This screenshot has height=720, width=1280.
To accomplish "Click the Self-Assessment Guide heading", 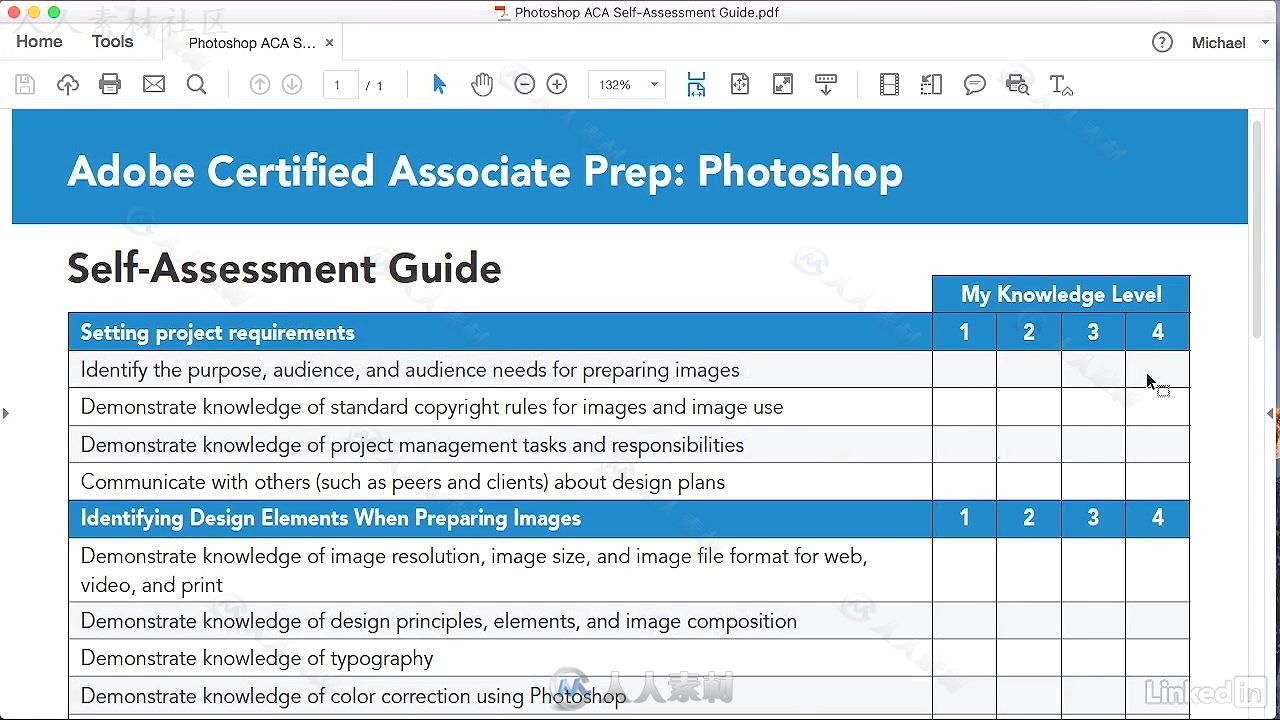I will [284, 268].
